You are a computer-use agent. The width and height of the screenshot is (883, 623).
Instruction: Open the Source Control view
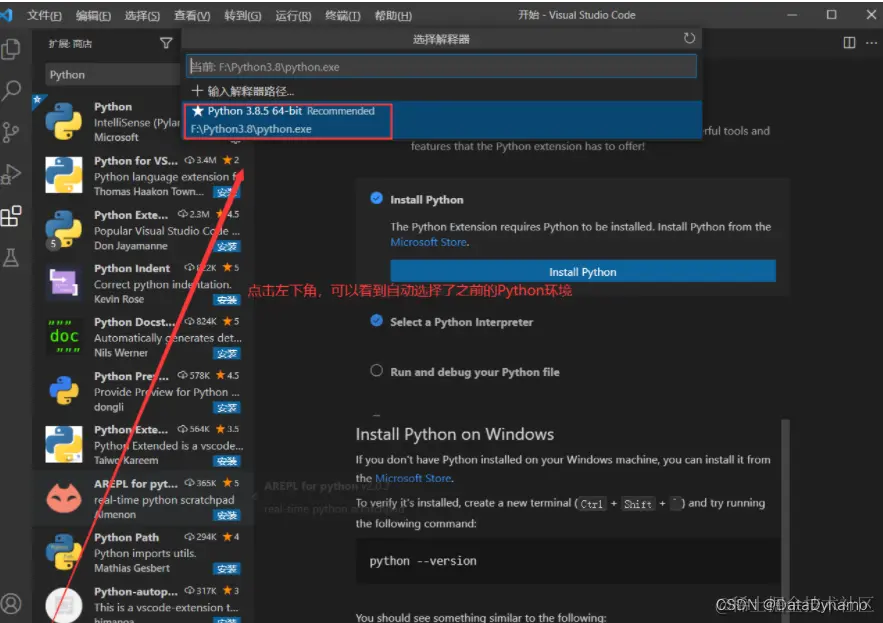coord(11,132)
